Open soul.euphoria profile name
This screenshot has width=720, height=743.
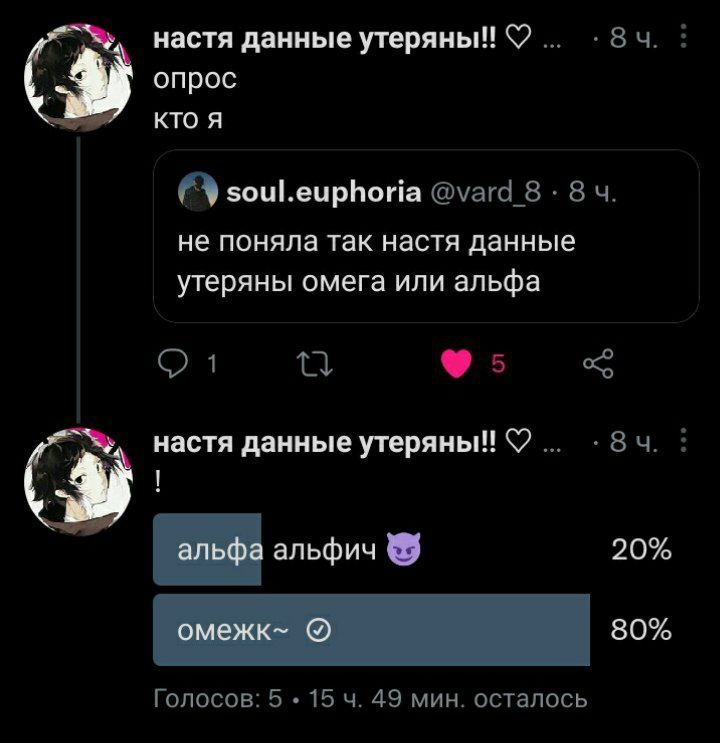pos(324,192)
